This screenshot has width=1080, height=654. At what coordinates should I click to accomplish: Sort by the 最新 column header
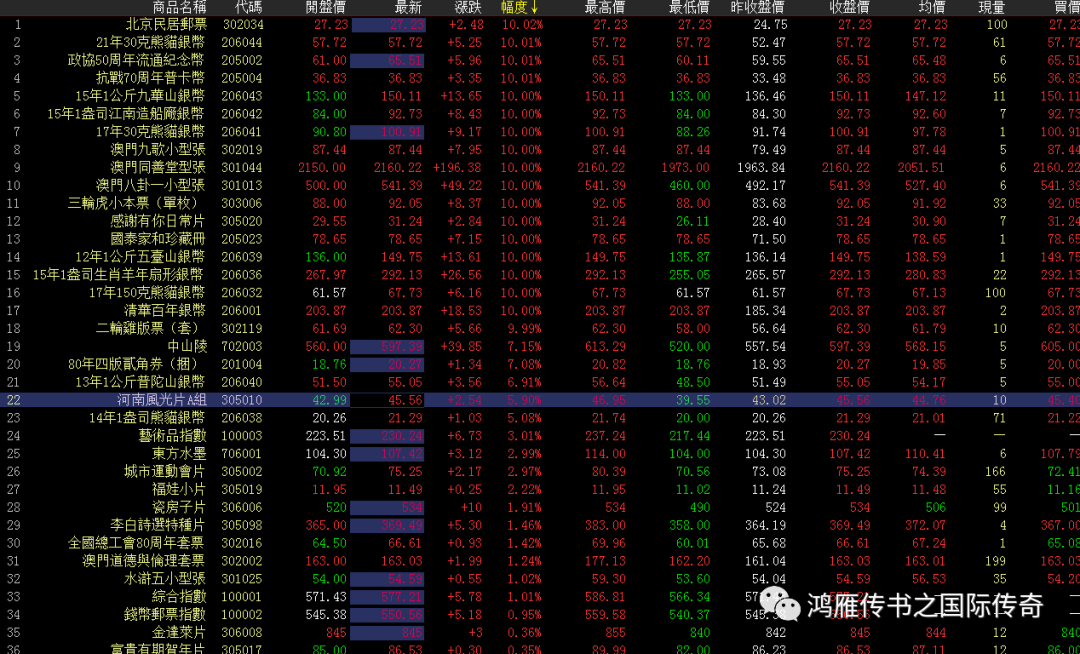(x=408, y=8)
